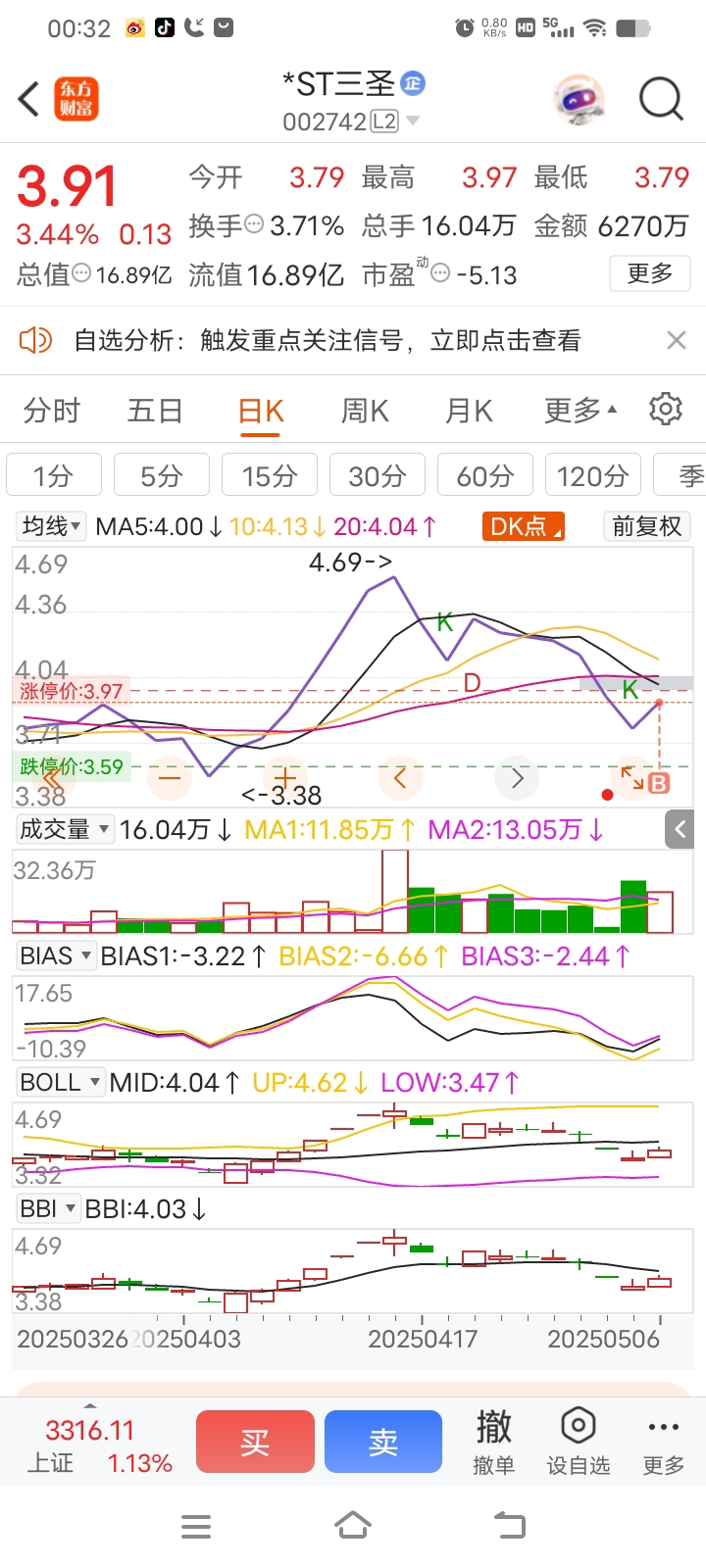Expand side panel arrow handle
Screen dimensions: 706x1568
681,829
